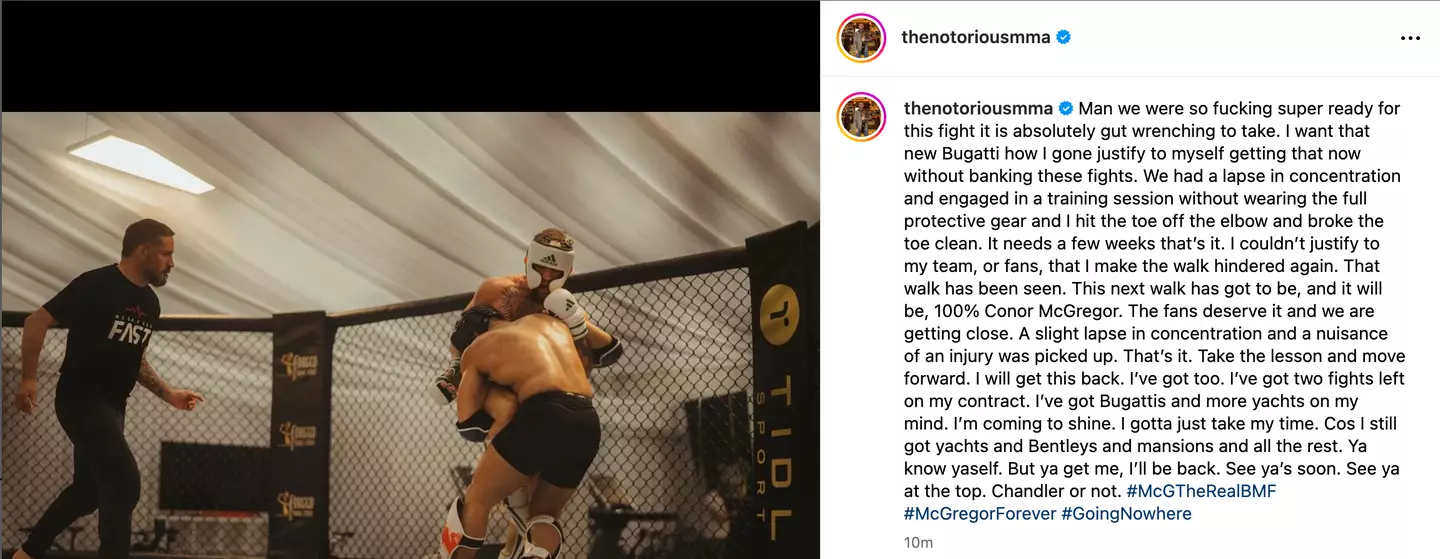The width and height of the screenshot is (1440, 559).
Task: Click the verified badge in the caption line
Action: (1066, 108)
